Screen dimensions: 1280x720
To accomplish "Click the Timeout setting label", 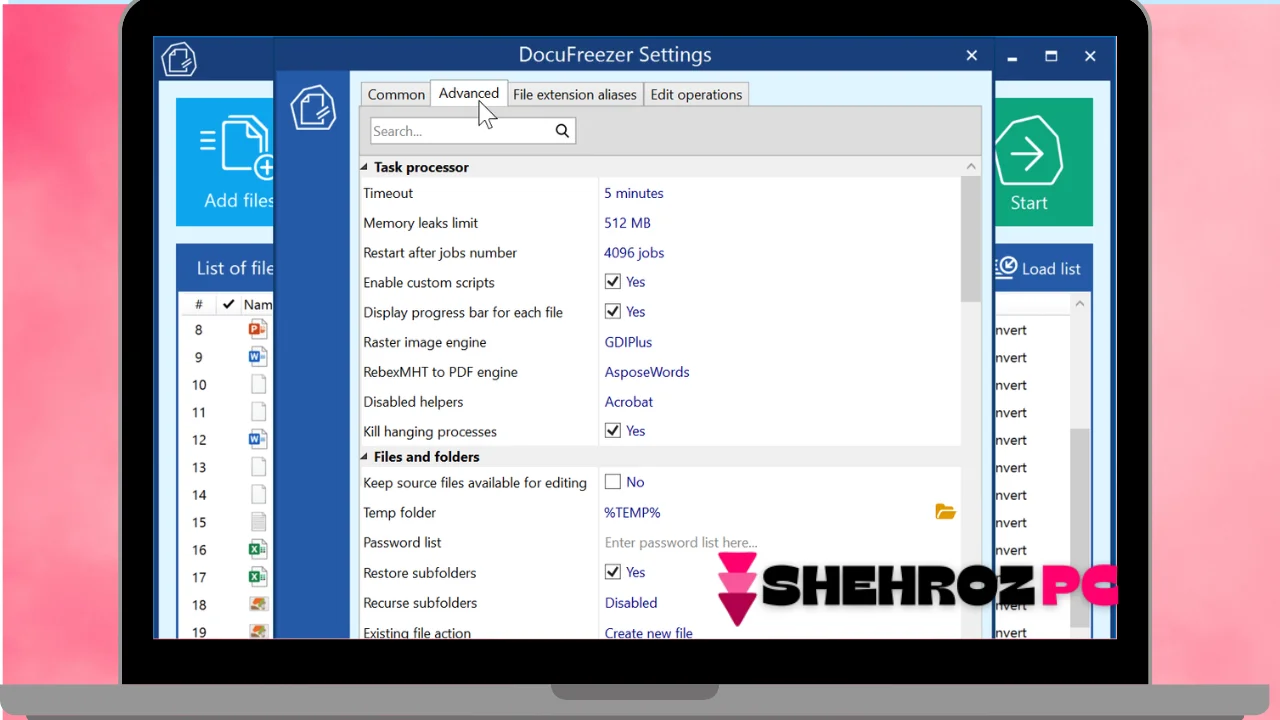I will pos(388,193).
